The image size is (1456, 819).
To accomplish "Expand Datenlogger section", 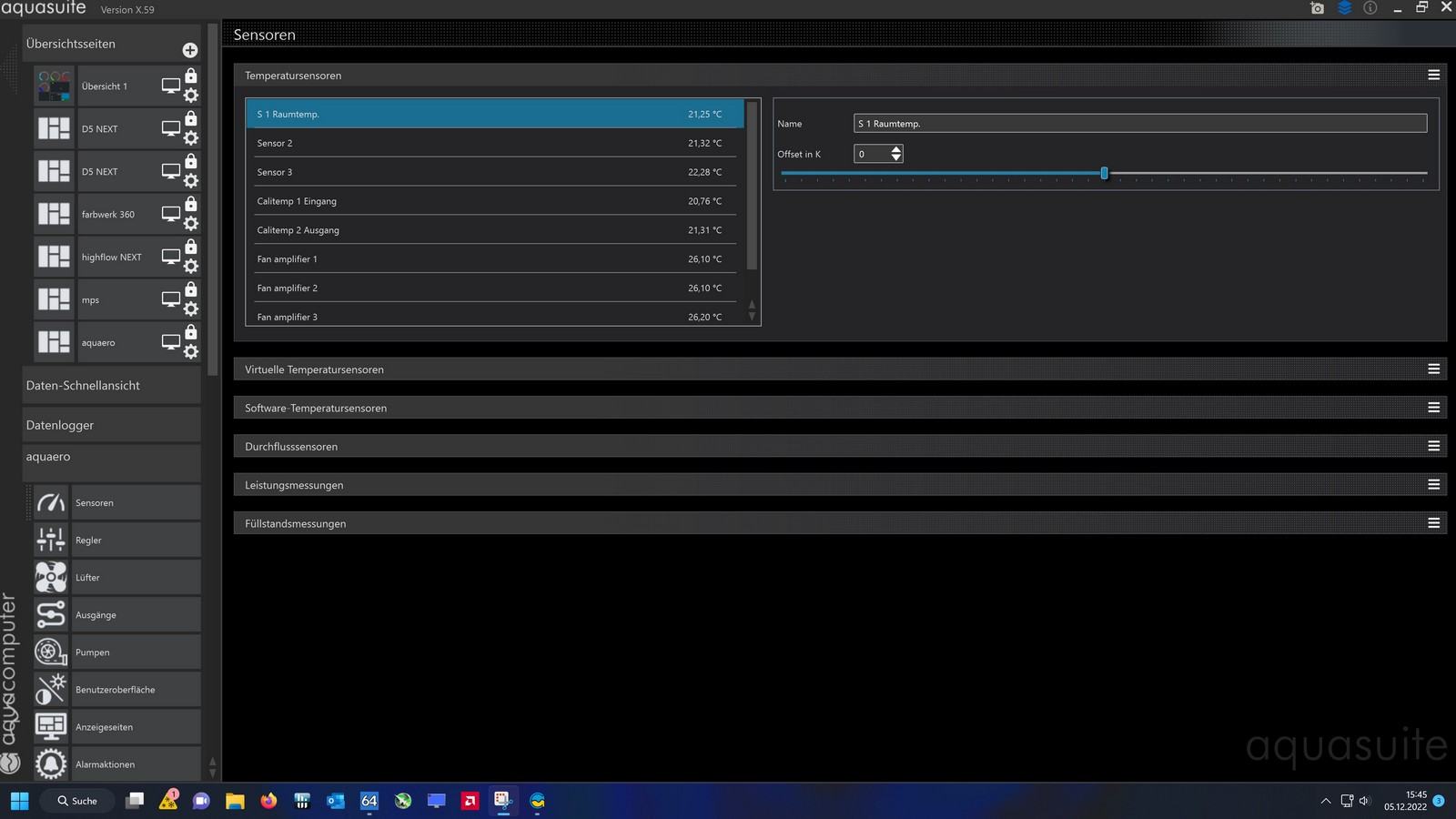I will pos(111,425).
